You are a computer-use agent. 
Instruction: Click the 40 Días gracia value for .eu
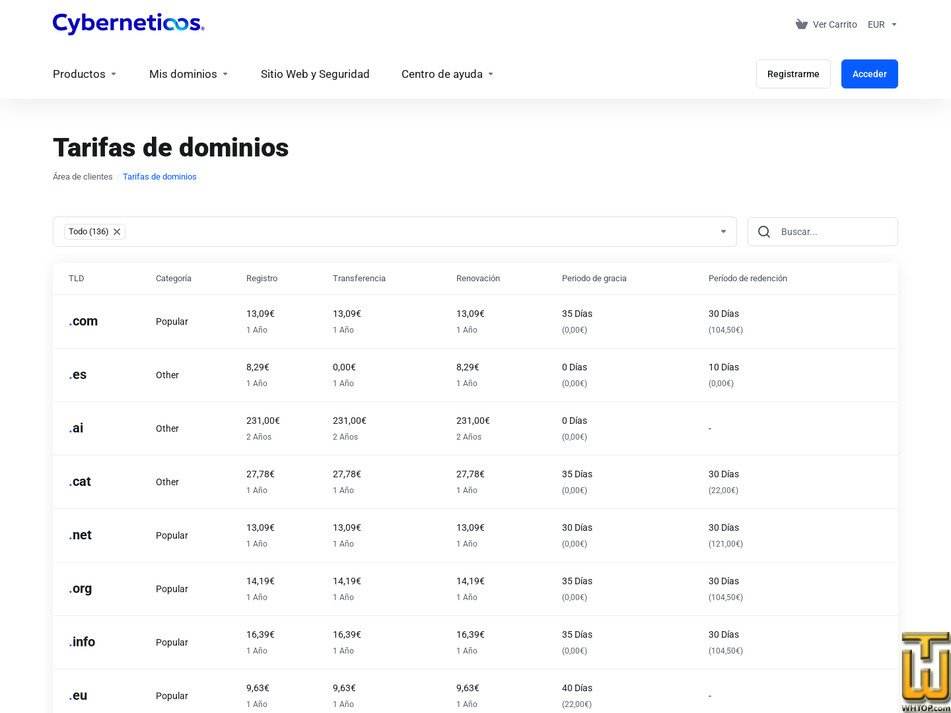click(577, 688)
